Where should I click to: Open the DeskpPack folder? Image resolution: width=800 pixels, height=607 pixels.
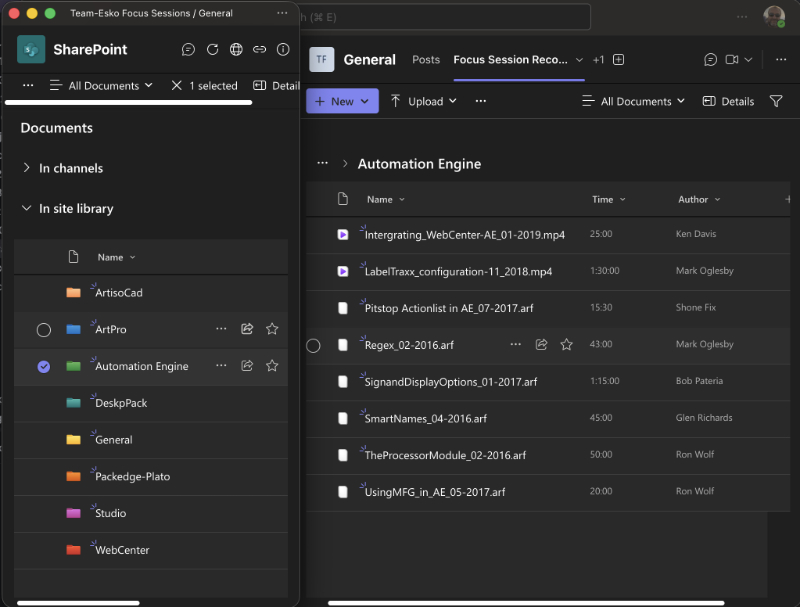121,403
